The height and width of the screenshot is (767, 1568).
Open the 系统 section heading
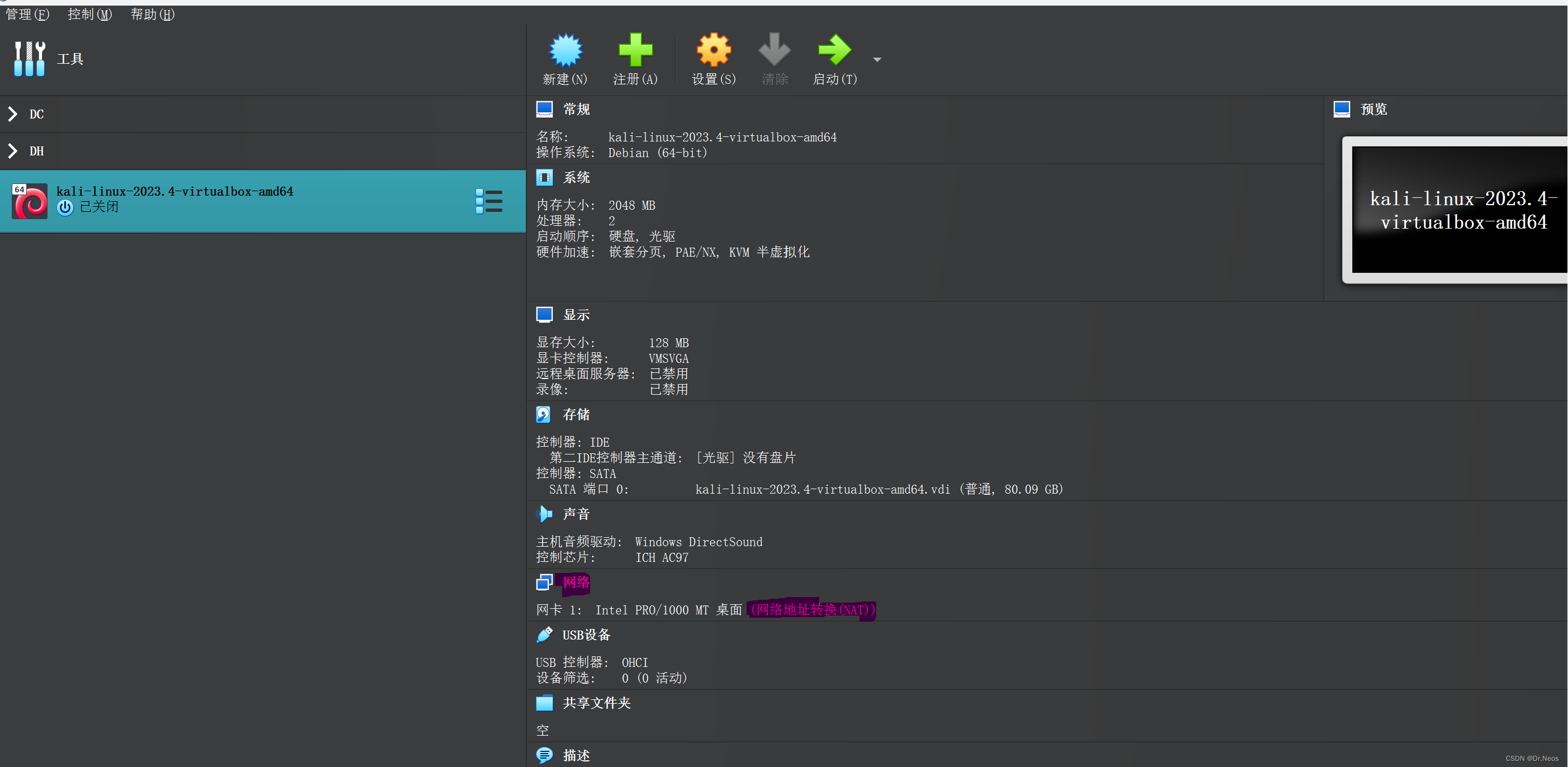(x=577, y=177)
